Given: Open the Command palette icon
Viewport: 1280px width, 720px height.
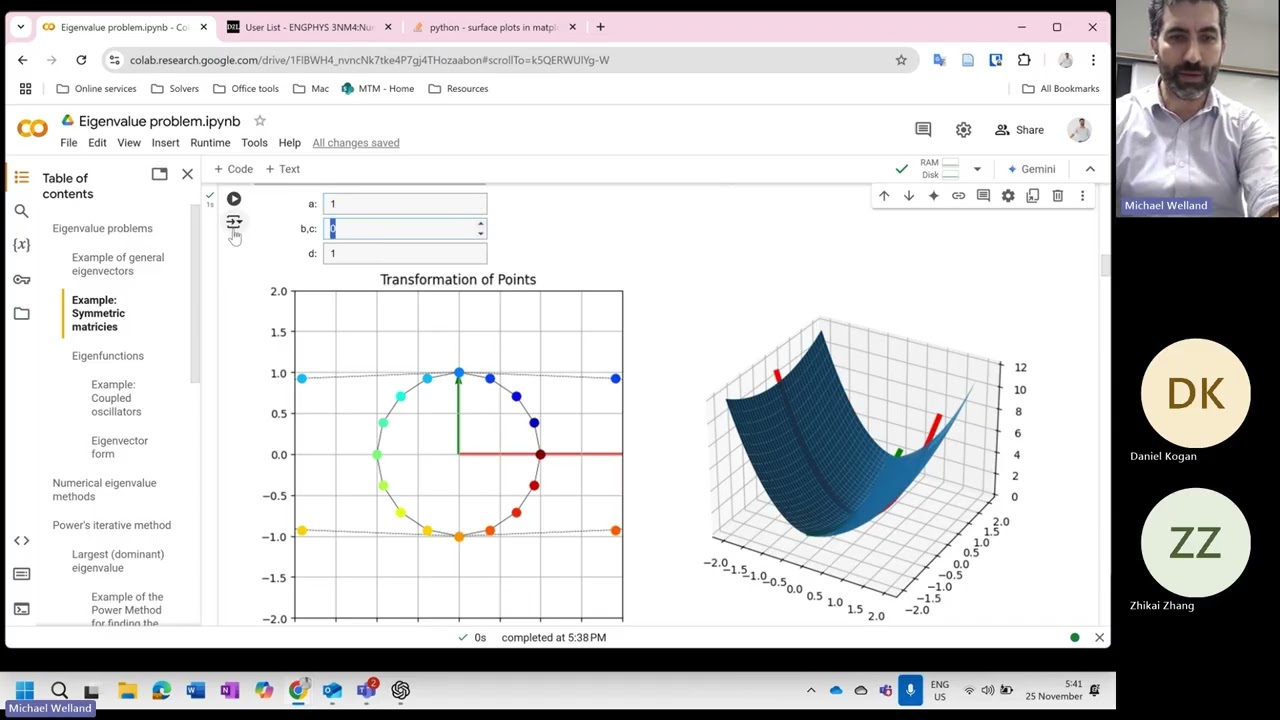Looking at the screenshot, I should tap(21, 574).
